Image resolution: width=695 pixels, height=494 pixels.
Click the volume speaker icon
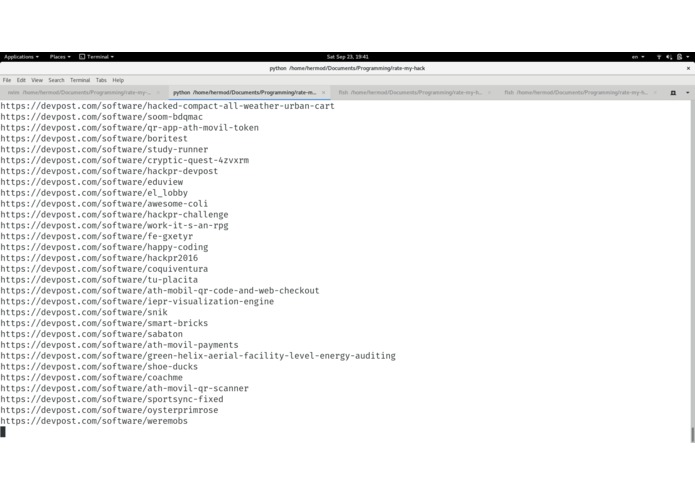coord(669,57)
